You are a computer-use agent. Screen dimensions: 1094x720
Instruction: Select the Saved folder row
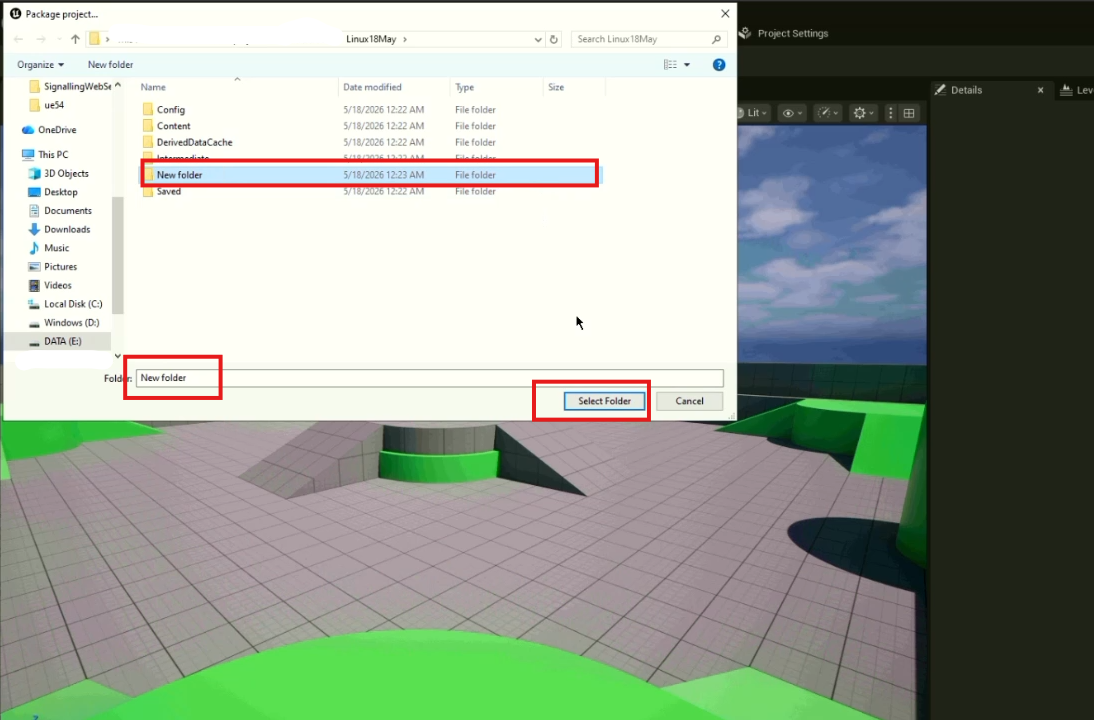coord(370,191)
